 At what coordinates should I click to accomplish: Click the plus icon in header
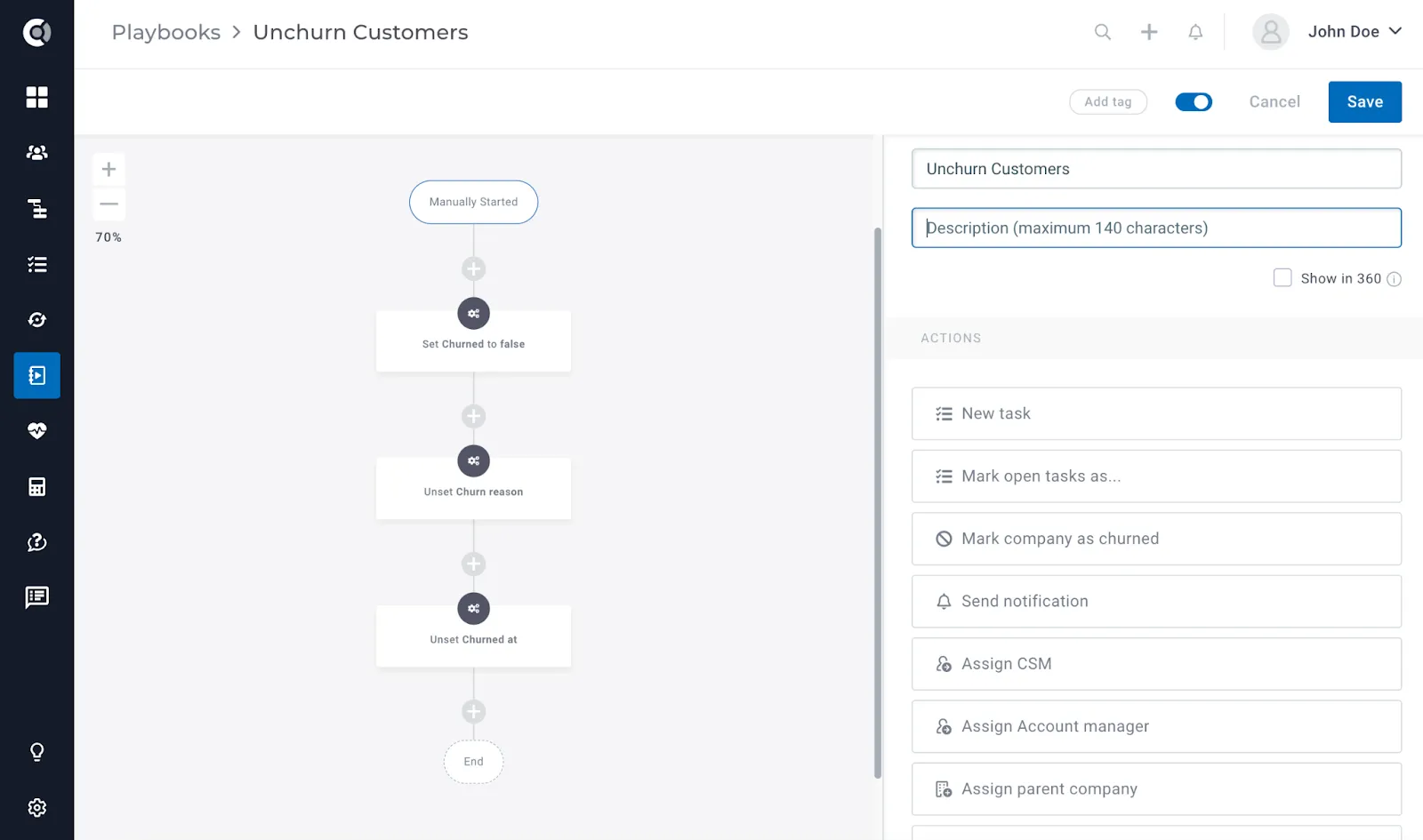tap(1149, 32)
